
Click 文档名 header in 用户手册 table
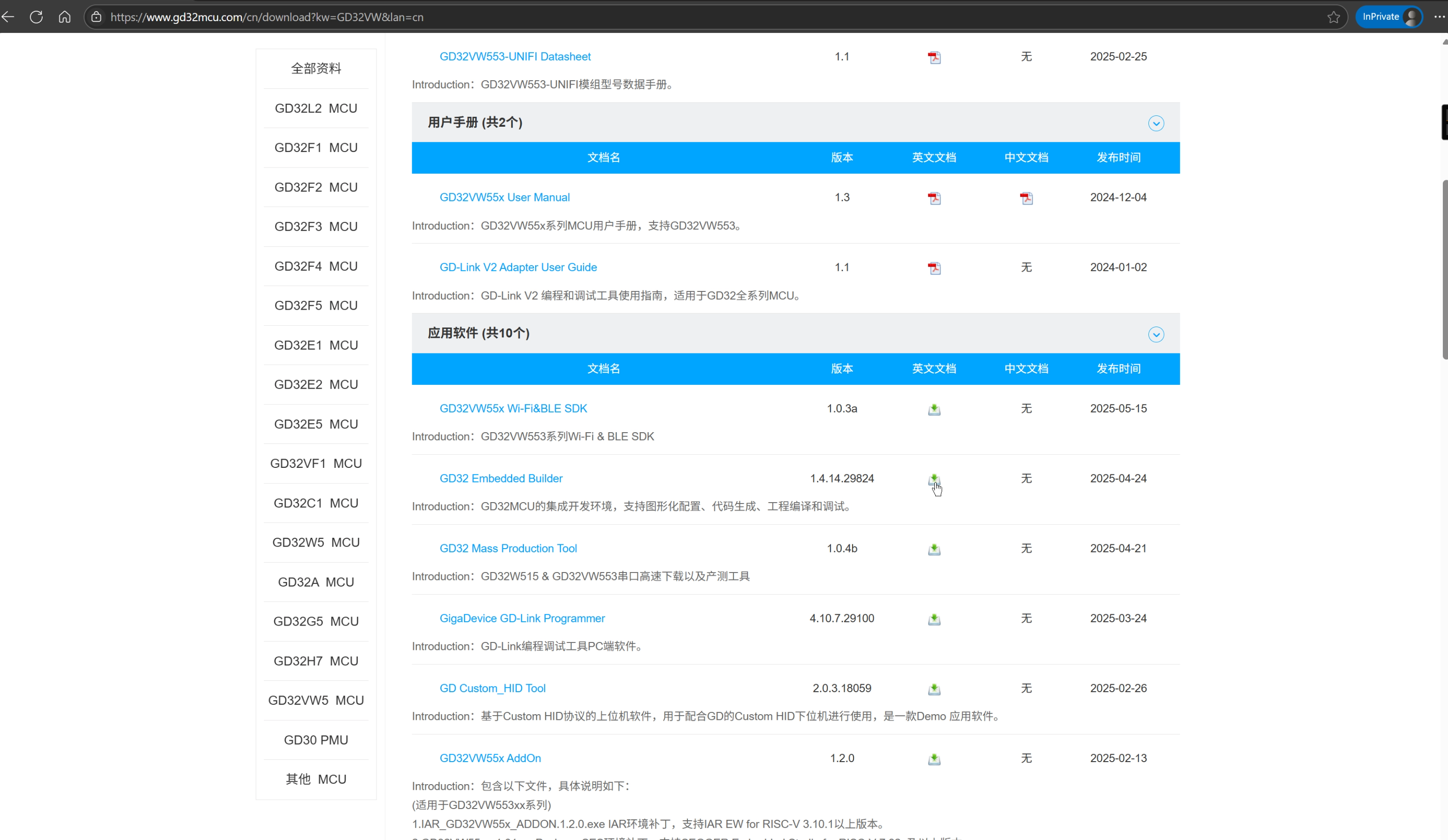[603, 157]
